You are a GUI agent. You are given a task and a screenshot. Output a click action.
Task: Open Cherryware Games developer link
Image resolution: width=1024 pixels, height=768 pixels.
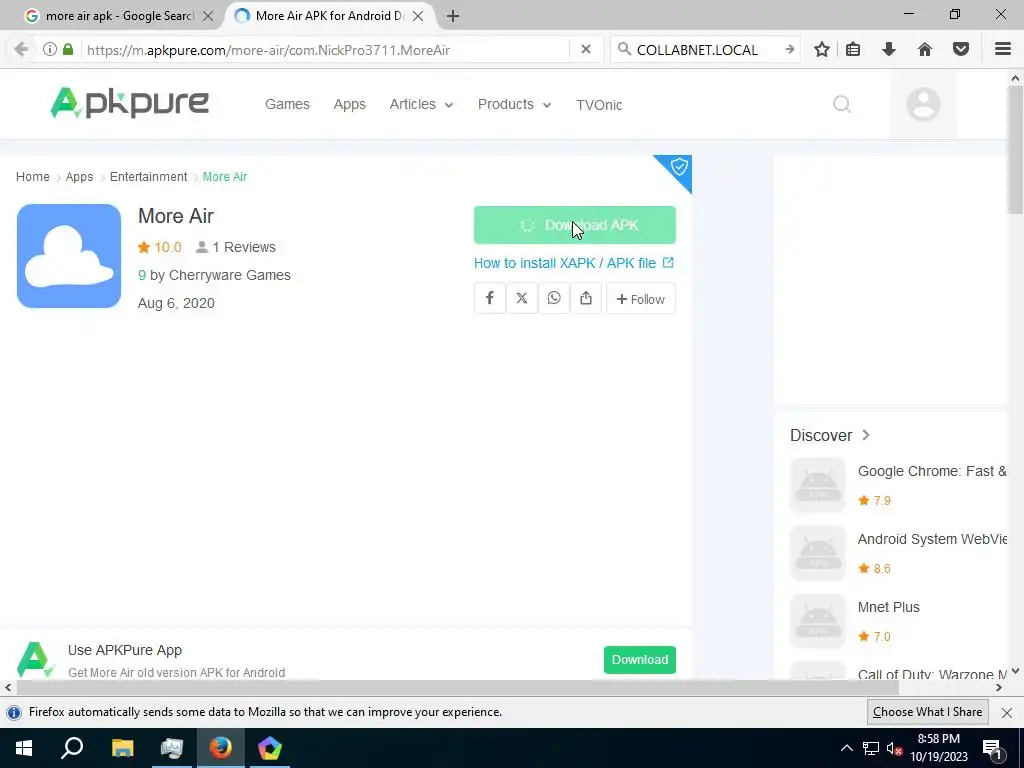(x=229, y=276)
